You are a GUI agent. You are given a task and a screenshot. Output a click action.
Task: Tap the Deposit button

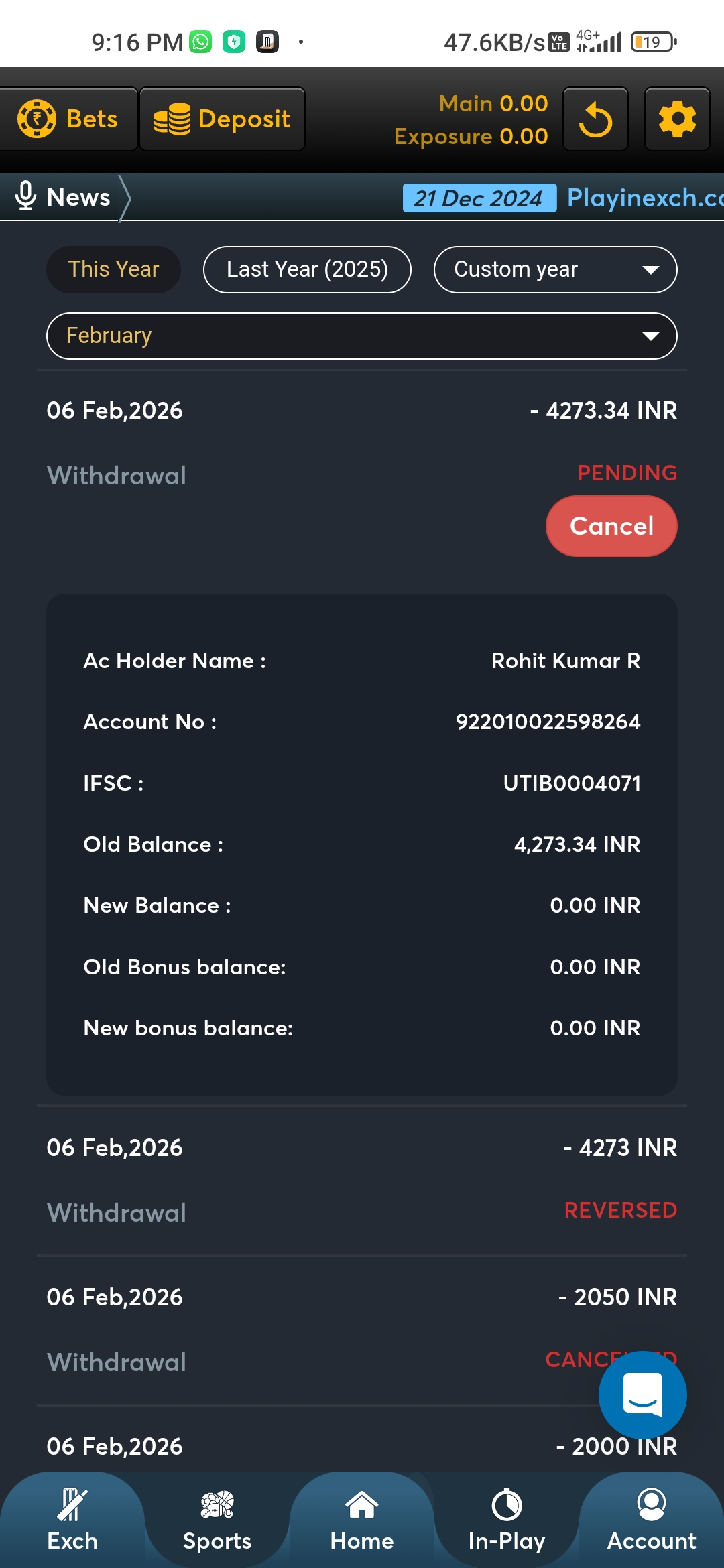point(222,119)
